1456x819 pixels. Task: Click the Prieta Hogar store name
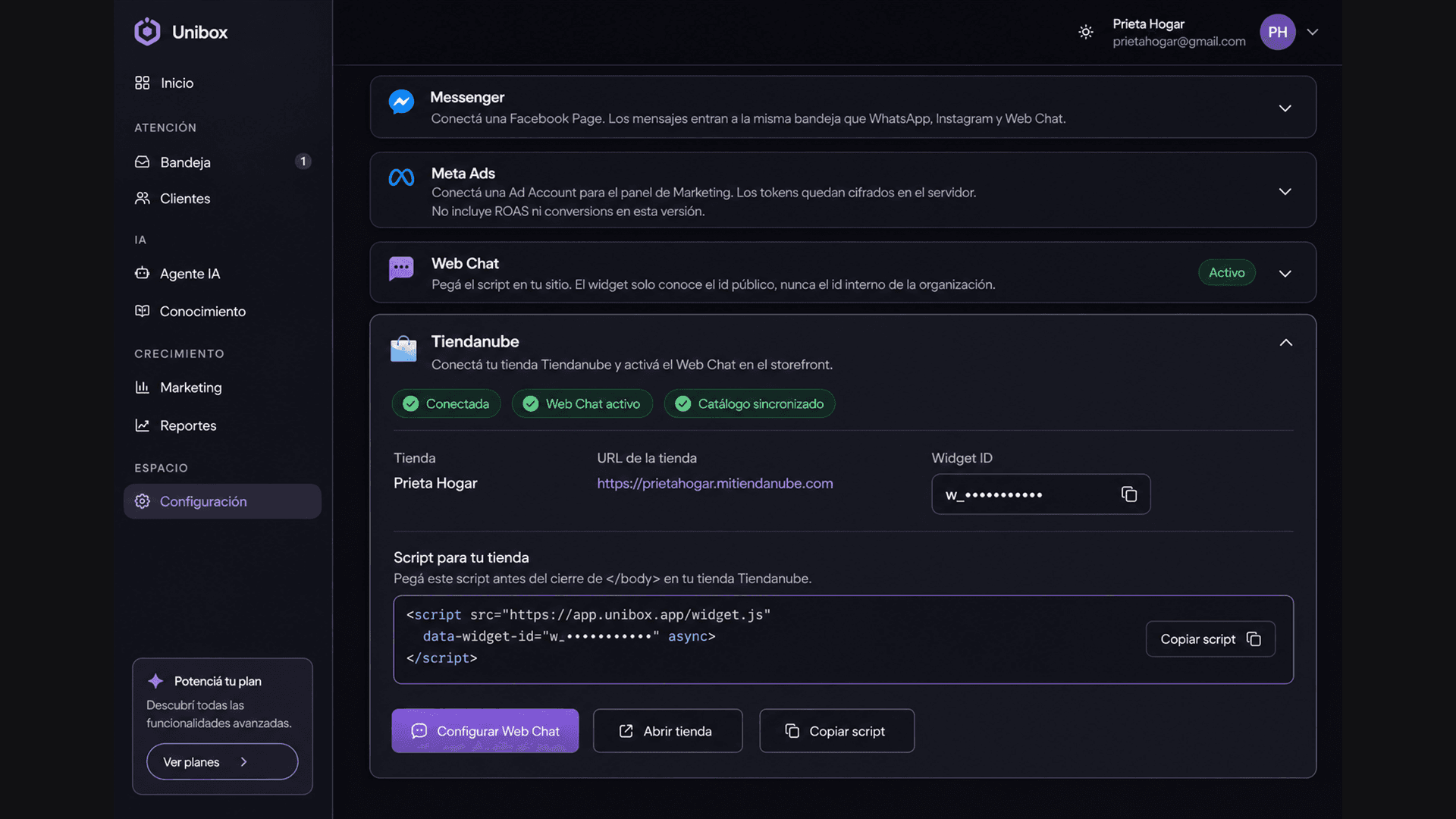435,483
